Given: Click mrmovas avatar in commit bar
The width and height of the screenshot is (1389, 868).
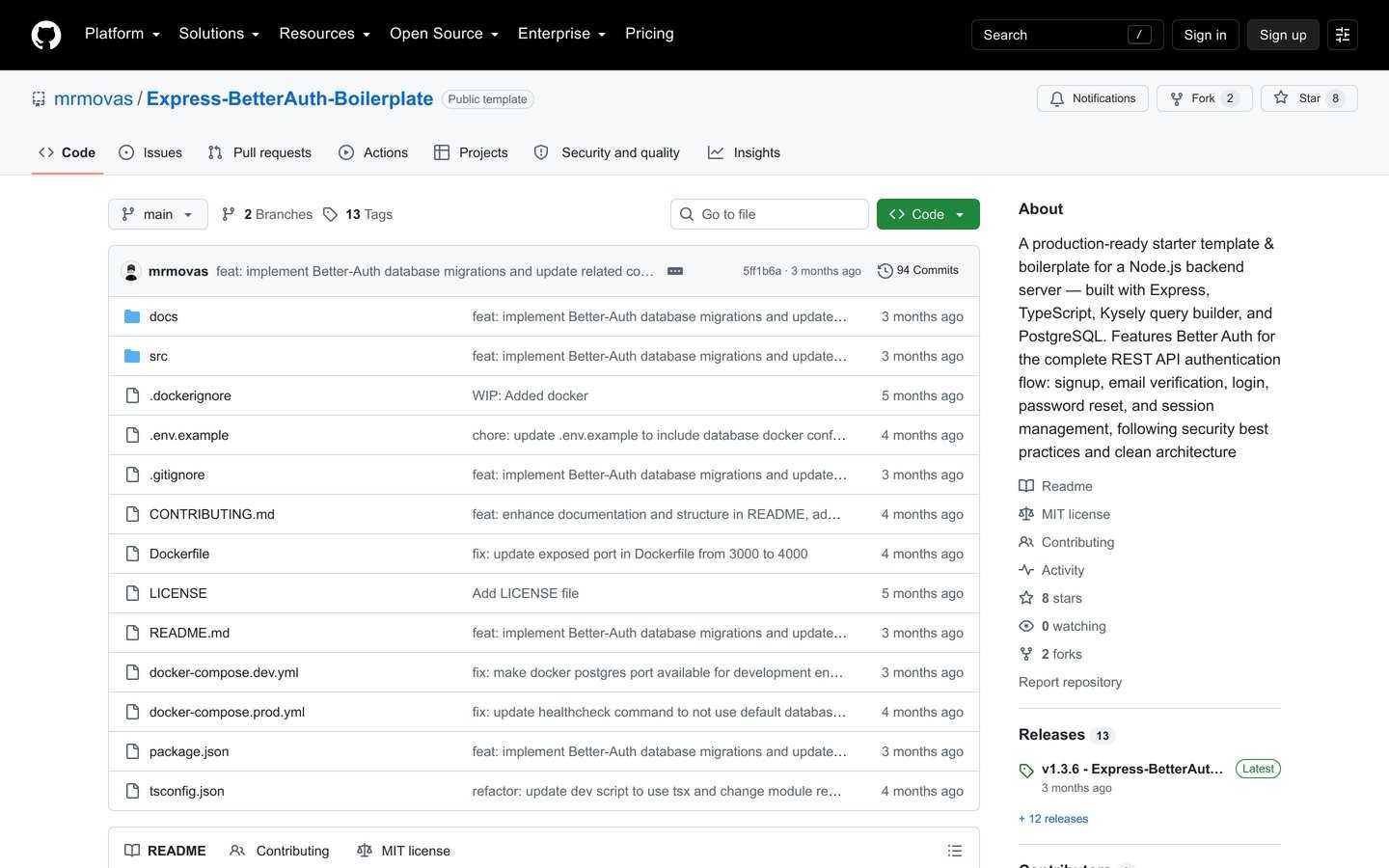Looking at the screenshot, I should (x=131, y=271).
